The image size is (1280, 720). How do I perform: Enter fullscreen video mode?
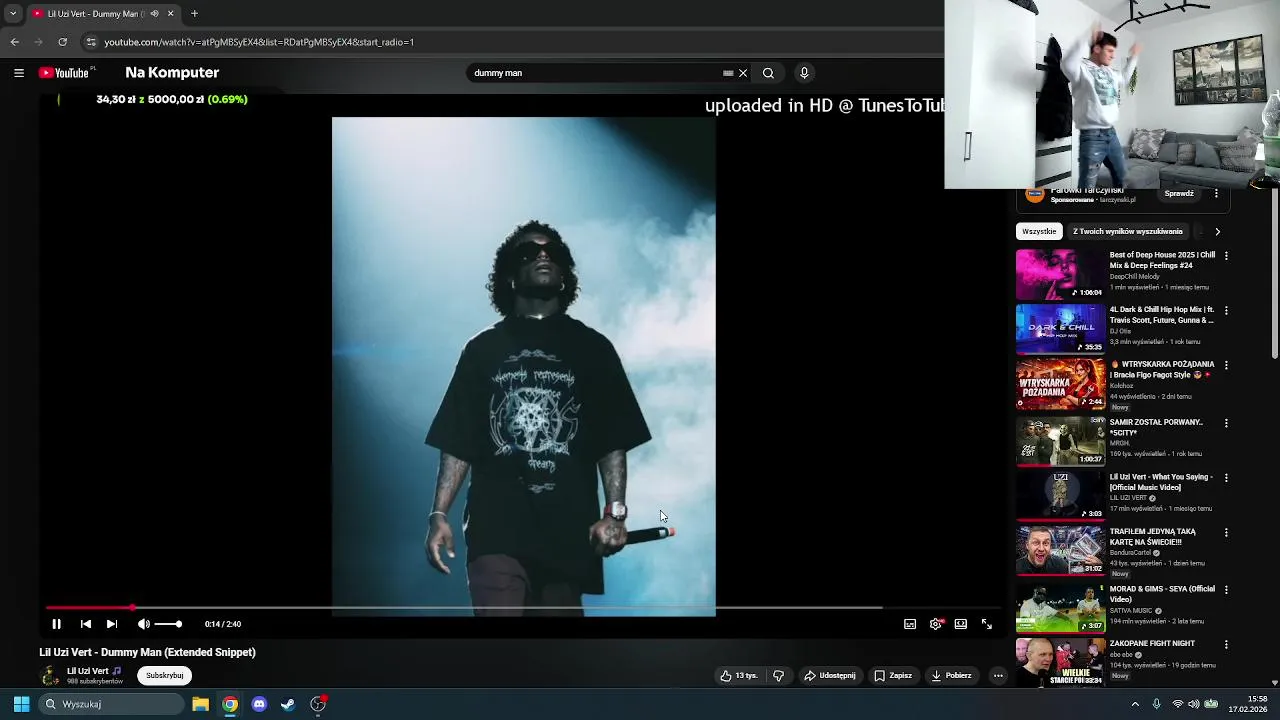[987, 624]
